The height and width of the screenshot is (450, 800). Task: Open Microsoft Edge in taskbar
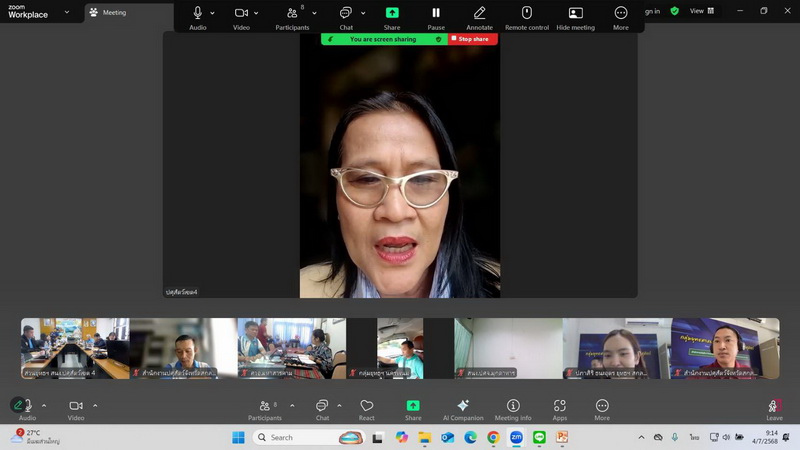pos(470,437)
